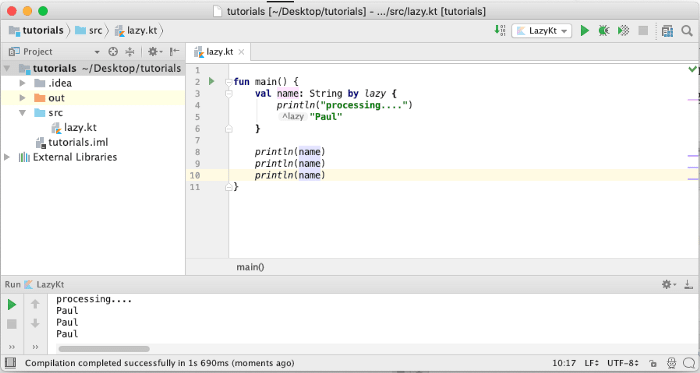Screen dimensions: 700x373
Task: Rerun LazyKt in the Run panel
Action: point(12,305)
